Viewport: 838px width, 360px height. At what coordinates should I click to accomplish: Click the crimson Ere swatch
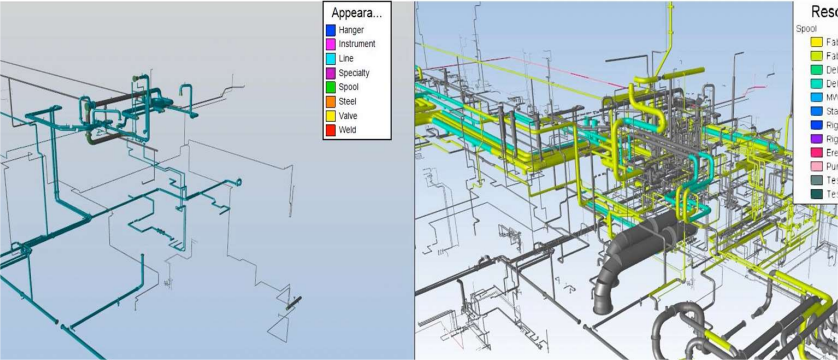pos(816,153)
